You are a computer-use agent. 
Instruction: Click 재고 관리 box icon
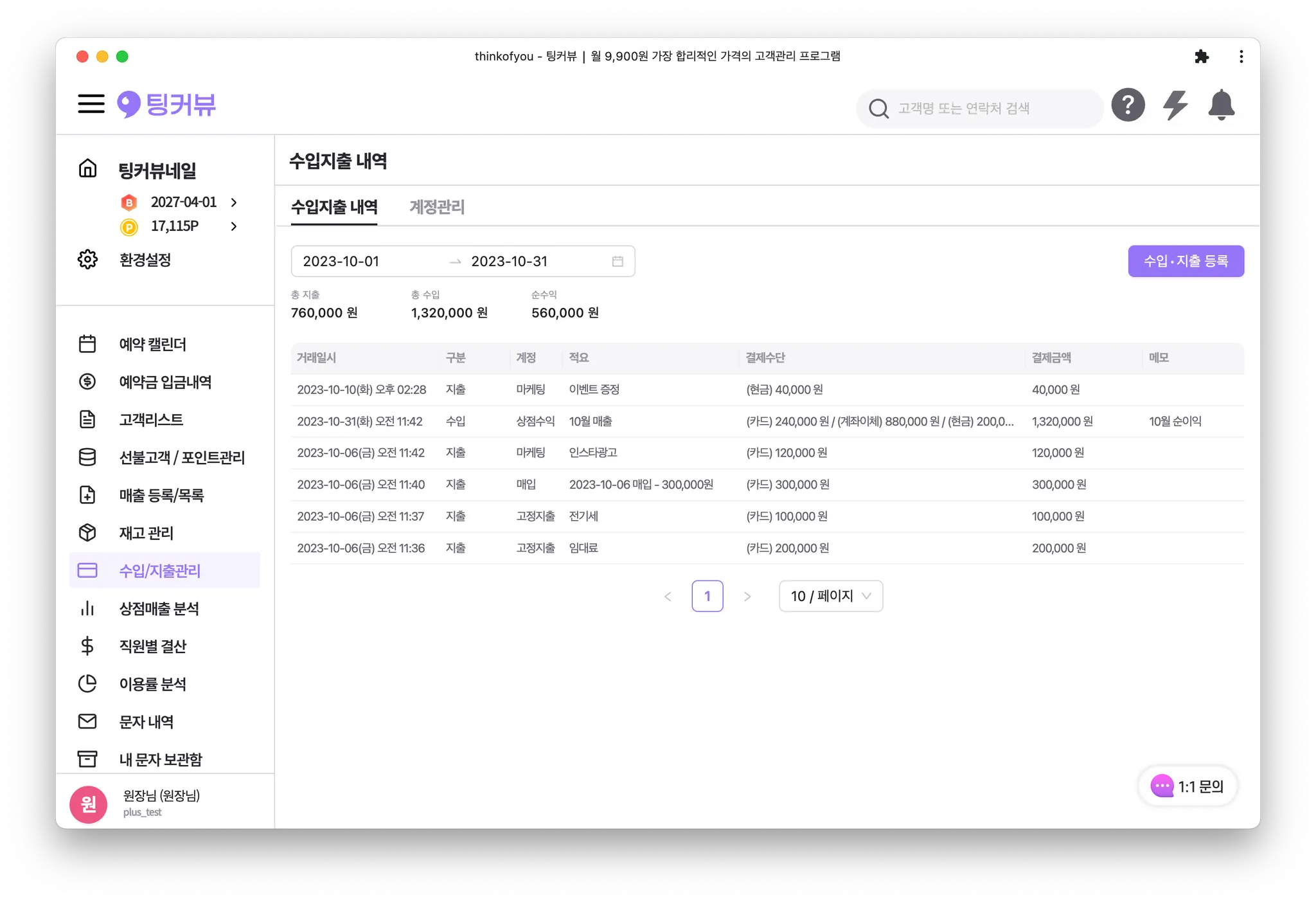pyautogui.click(x=87, y=533)
